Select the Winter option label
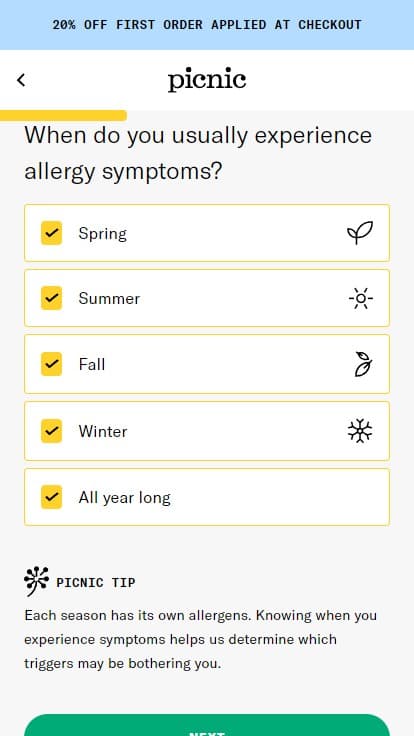This screenshot has height=736, width=414. (x=103, y=431)
